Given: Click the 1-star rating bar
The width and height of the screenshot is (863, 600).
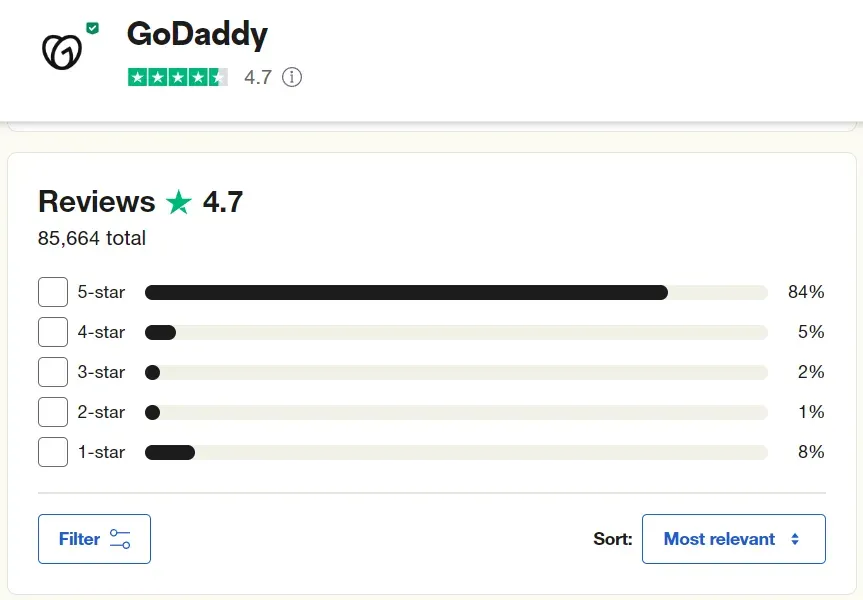Looking at the screenshot, I should click(x=456, y=452).
